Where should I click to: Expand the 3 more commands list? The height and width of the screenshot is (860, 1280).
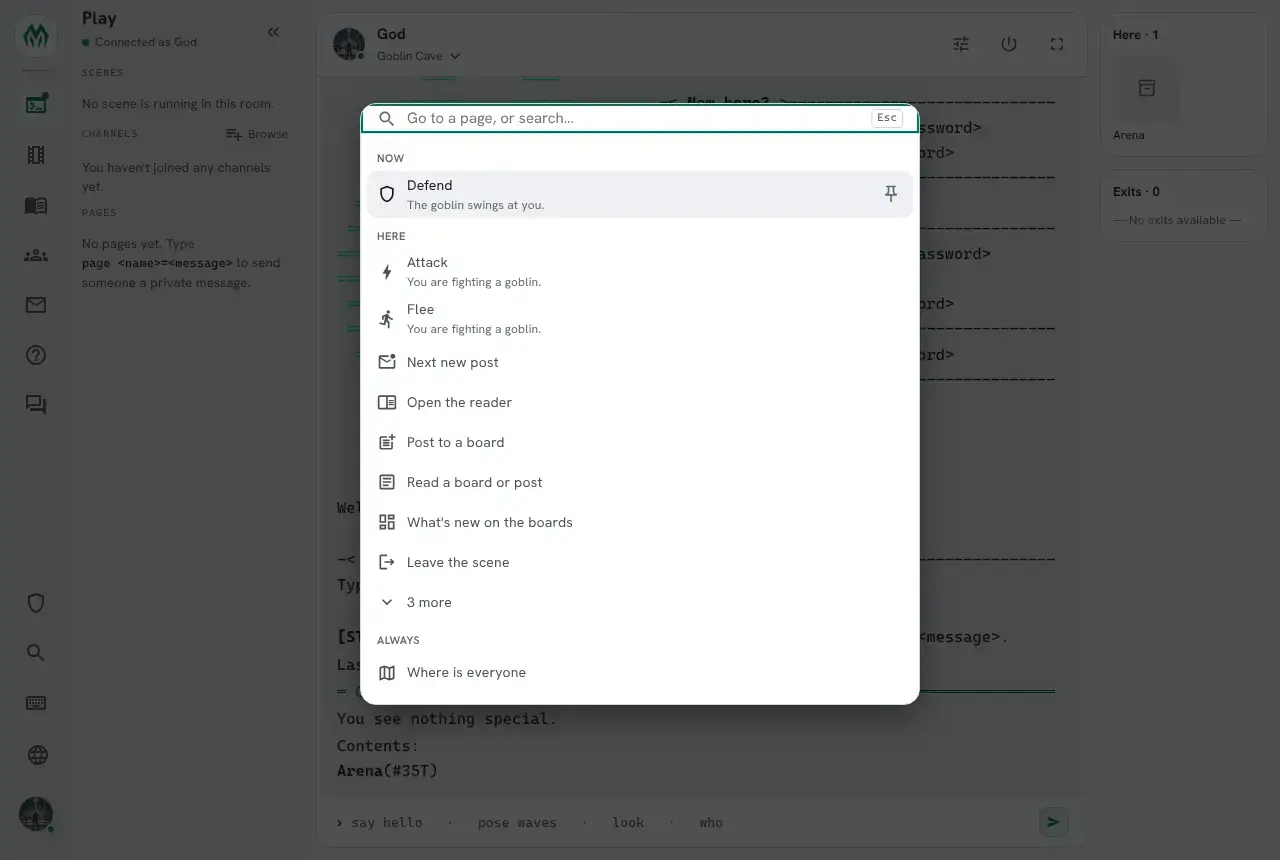(x=639, y=602)
